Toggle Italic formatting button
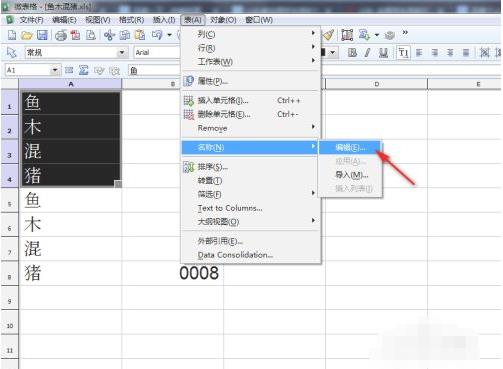The height and width of the screenshot is (369, 503). click(x=368, y=53)
